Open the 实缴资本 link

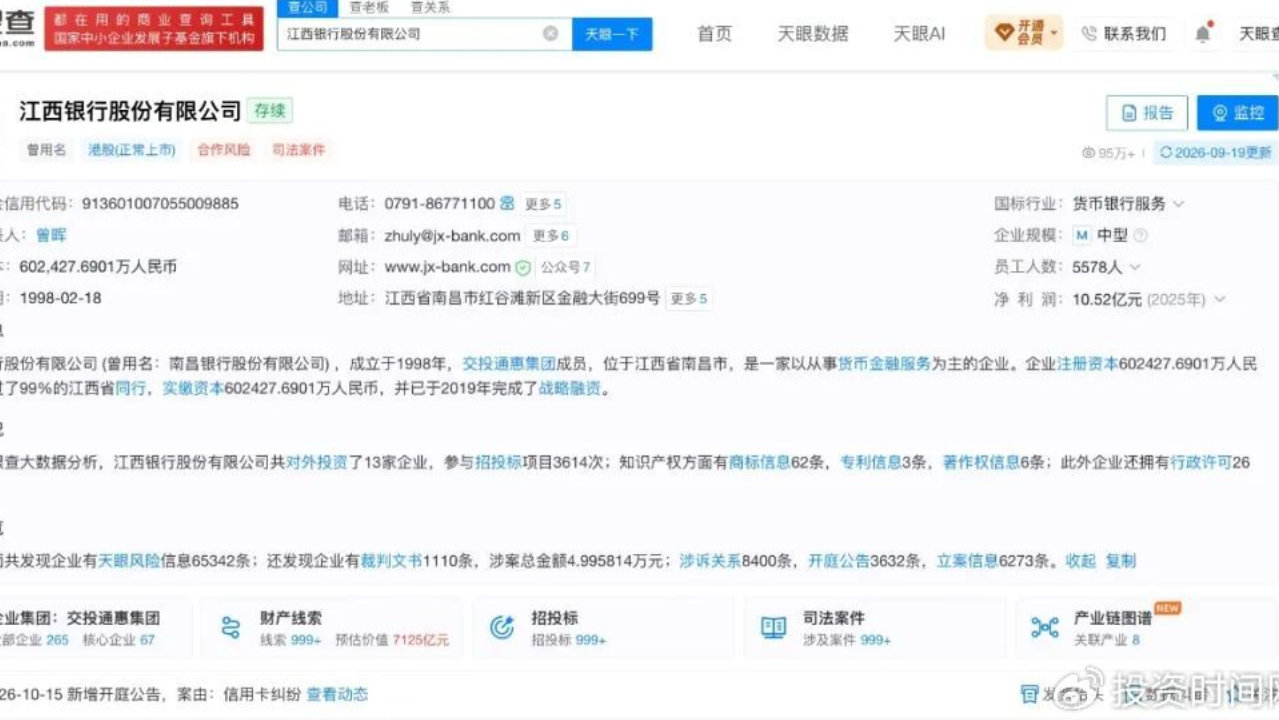click(193, 389)
